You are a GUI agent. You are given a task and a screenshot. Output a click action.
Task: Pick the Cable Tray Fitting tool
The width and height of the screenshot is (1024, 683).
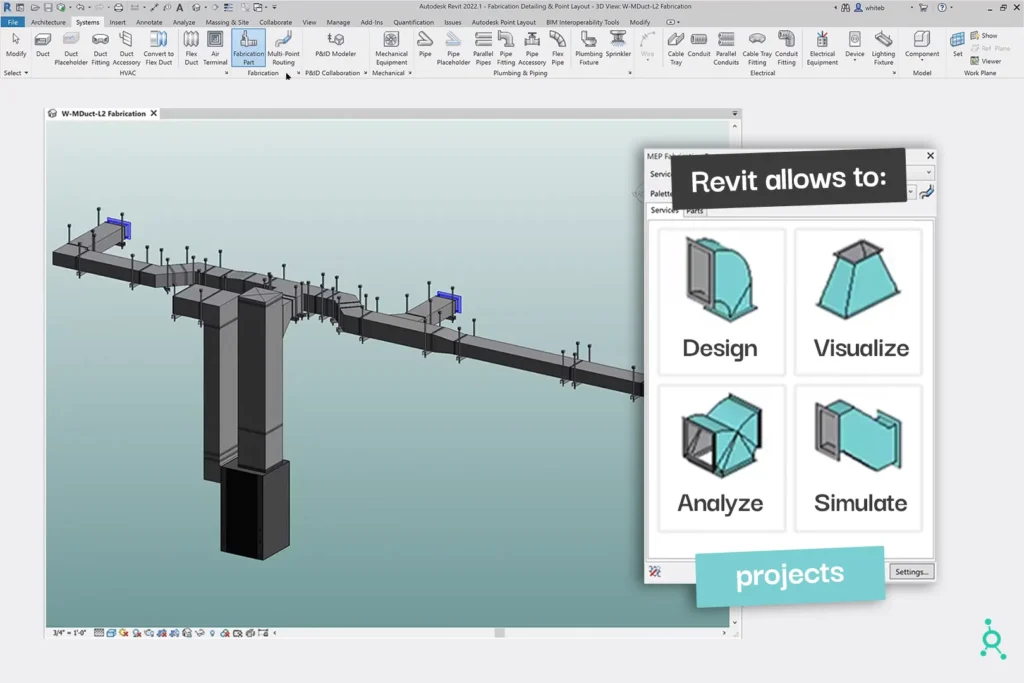pos(757,48)
